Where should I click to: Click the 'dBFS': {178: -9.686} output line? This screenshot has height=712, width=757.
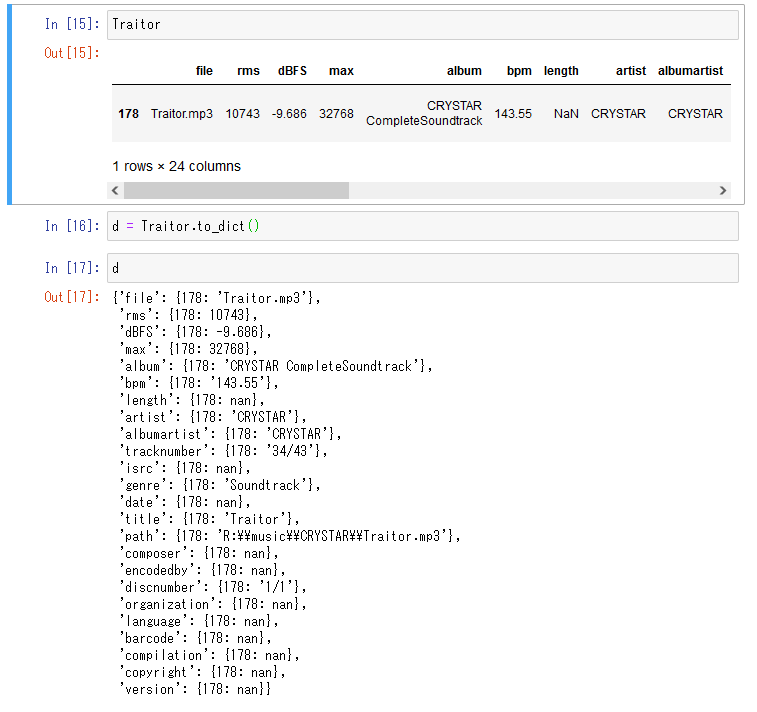pyautogui.click(x=195, y=332)
